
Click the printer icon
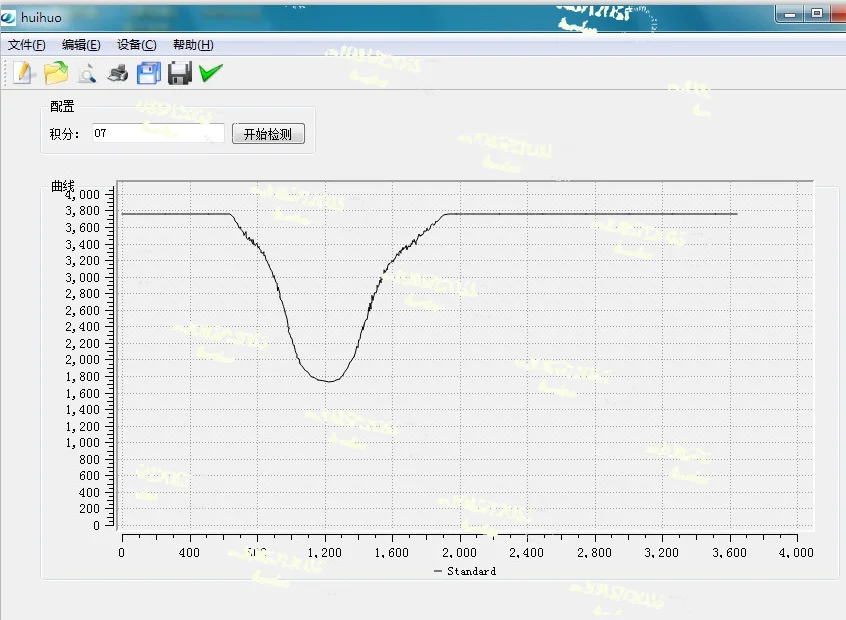pos(118,73)
